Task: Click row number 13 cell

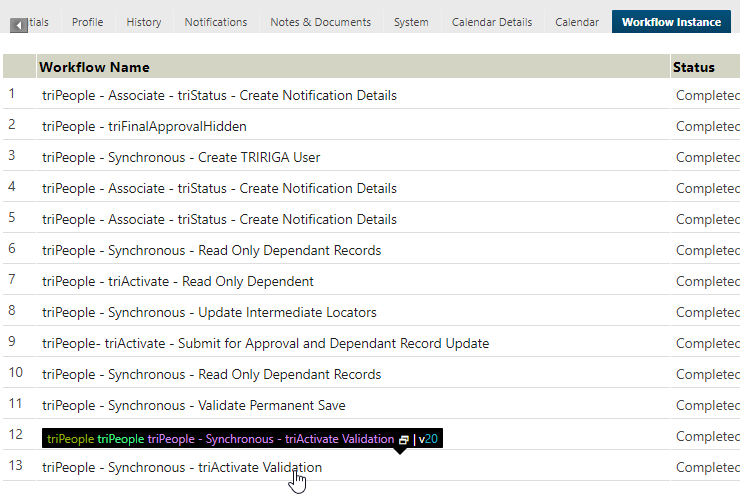Action: [19, 465]
